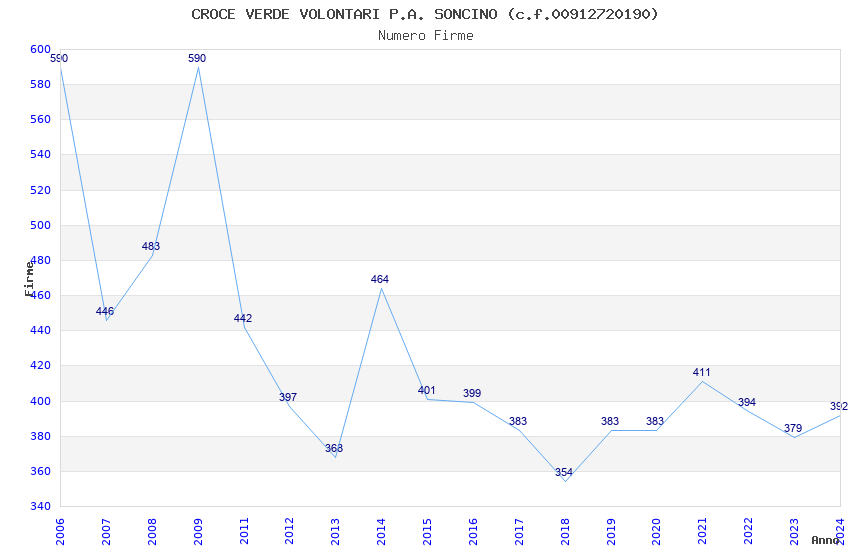850x550 pixels.
Task: Select the 590 peak label above 2009
Action: click(x=197, y=59)
